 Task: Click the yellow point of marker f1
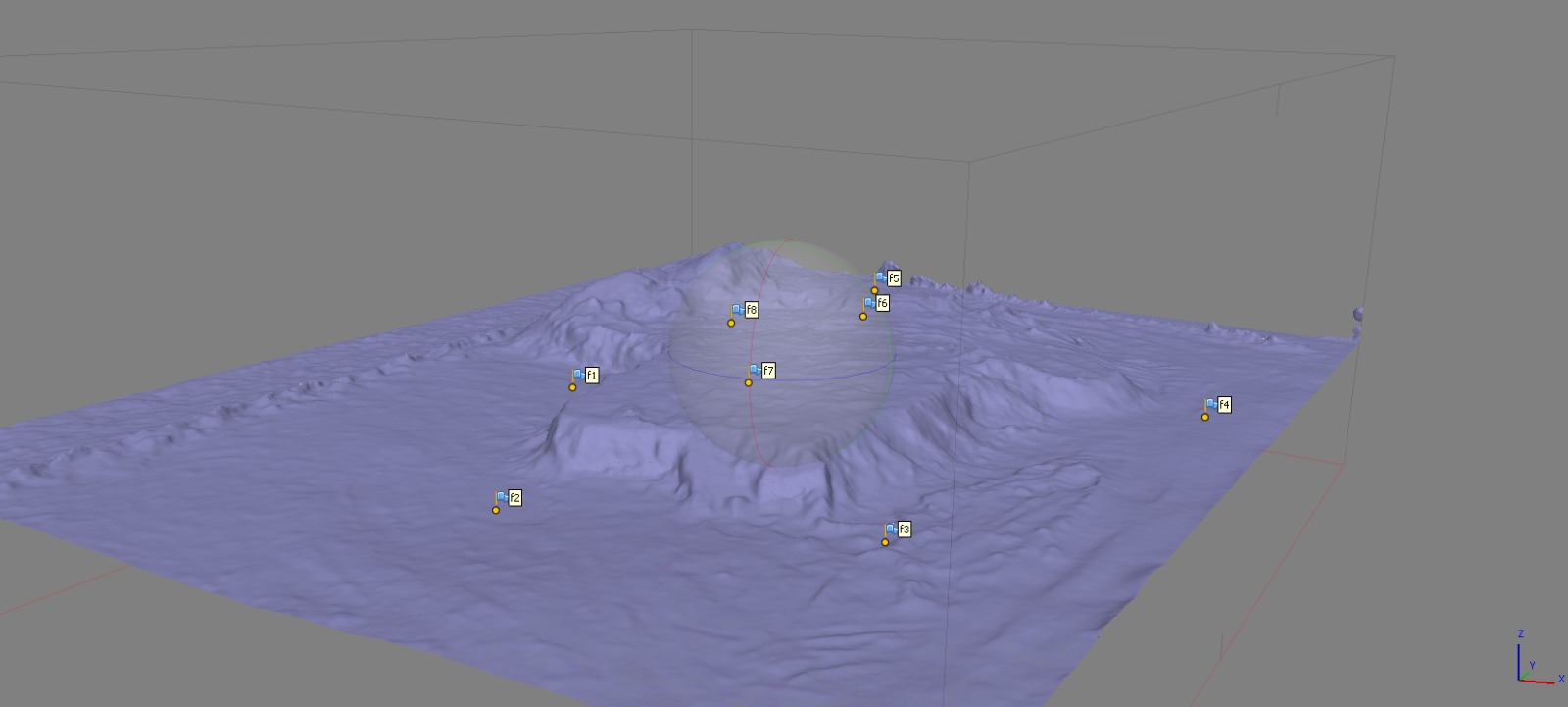pyautogui.click(x=573, y=387)
